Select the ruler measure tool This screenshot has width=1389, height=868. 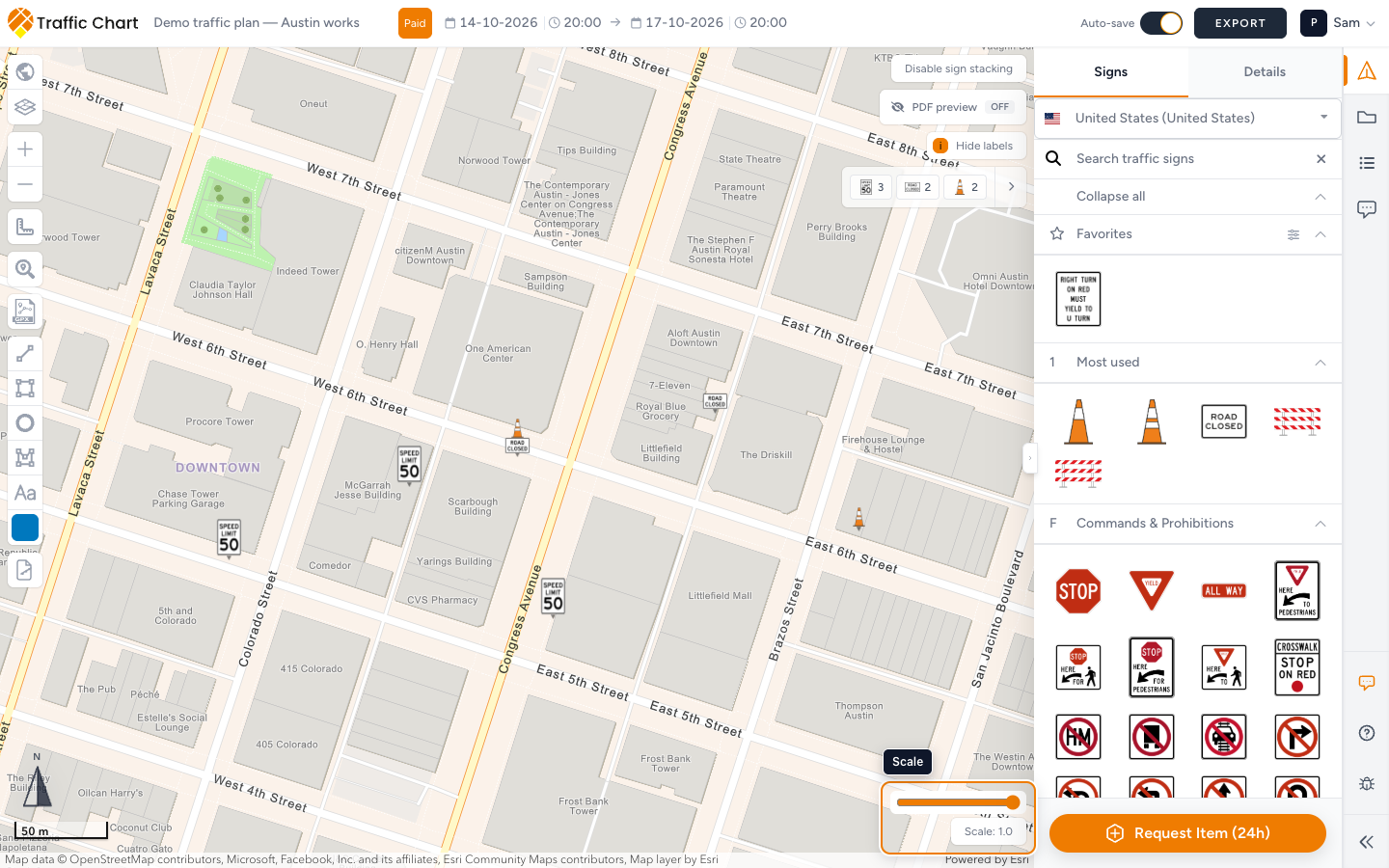[25, 227]
